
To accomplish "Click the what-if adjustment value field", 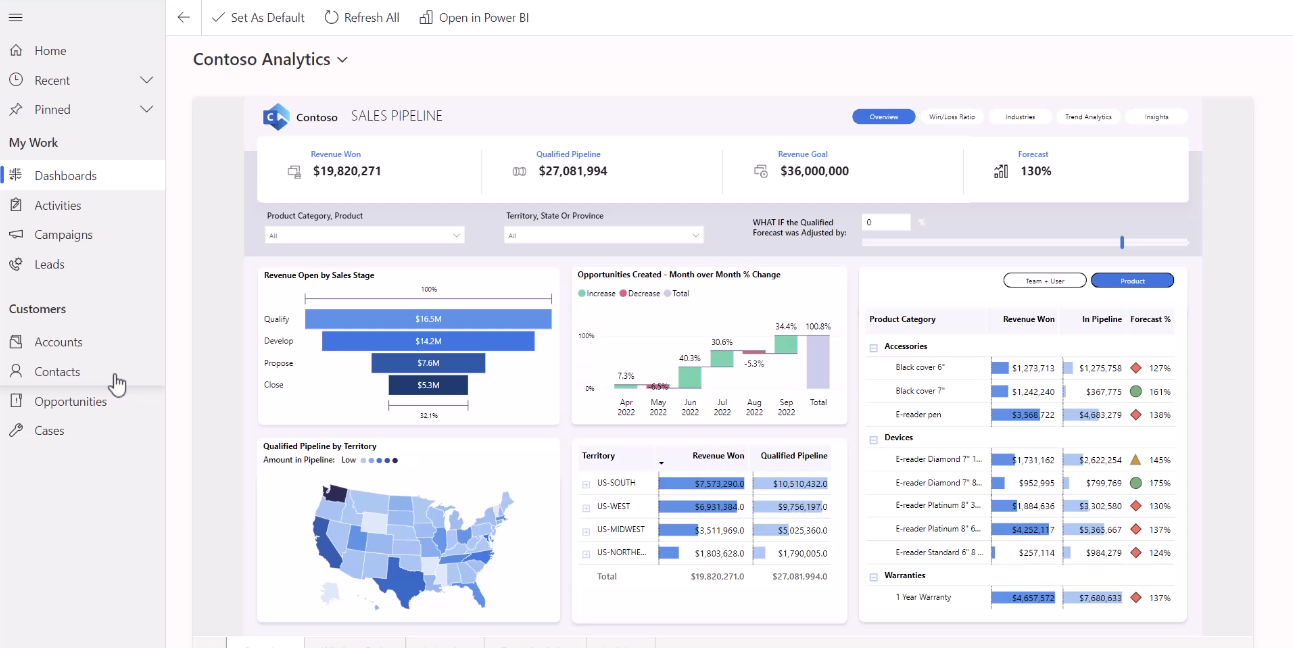I will (886, 222).
